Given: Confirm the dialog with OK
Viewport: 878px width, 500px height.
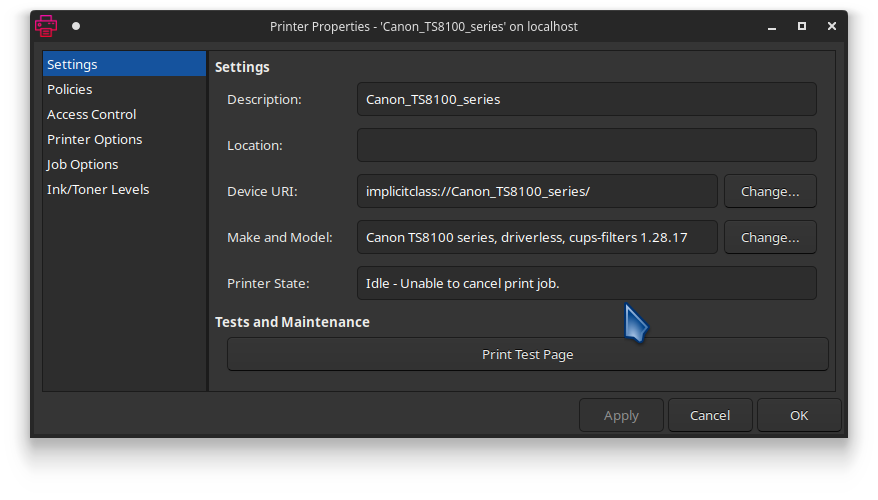Looking at the screenshot, I should [x=799, y=415].
